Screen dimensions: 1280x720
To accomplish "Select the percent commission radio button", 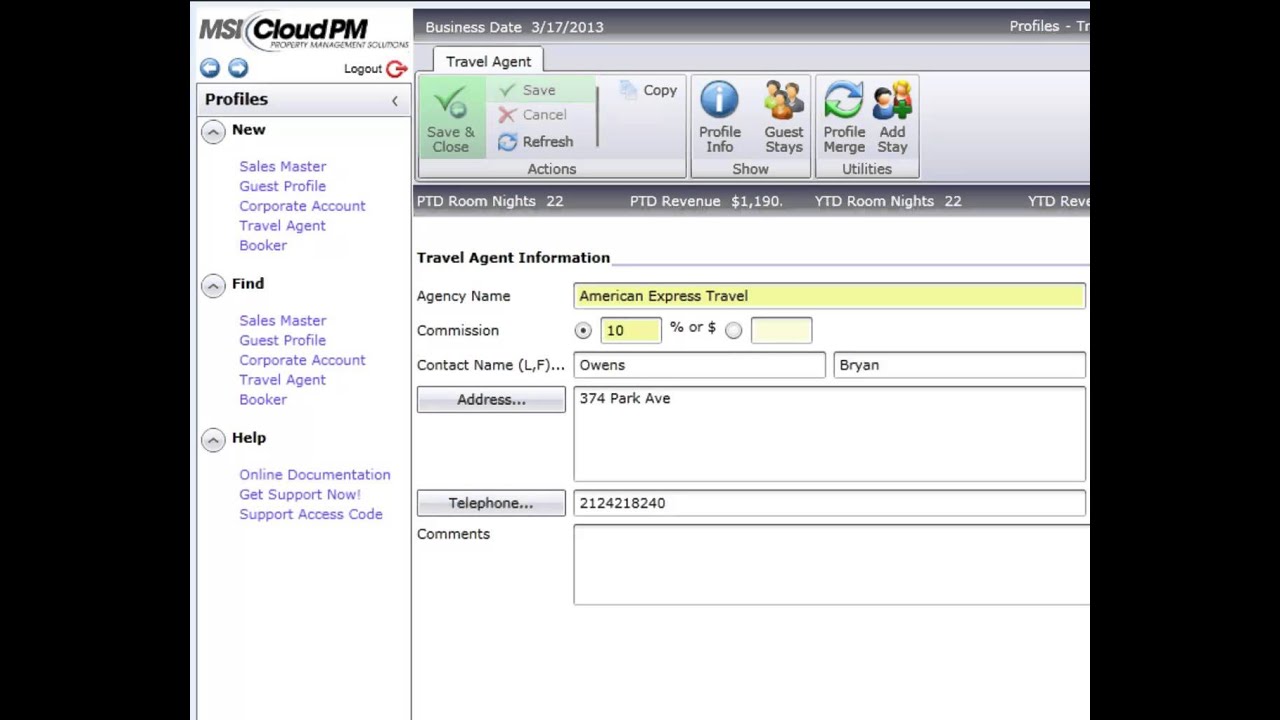I will 583,330.
